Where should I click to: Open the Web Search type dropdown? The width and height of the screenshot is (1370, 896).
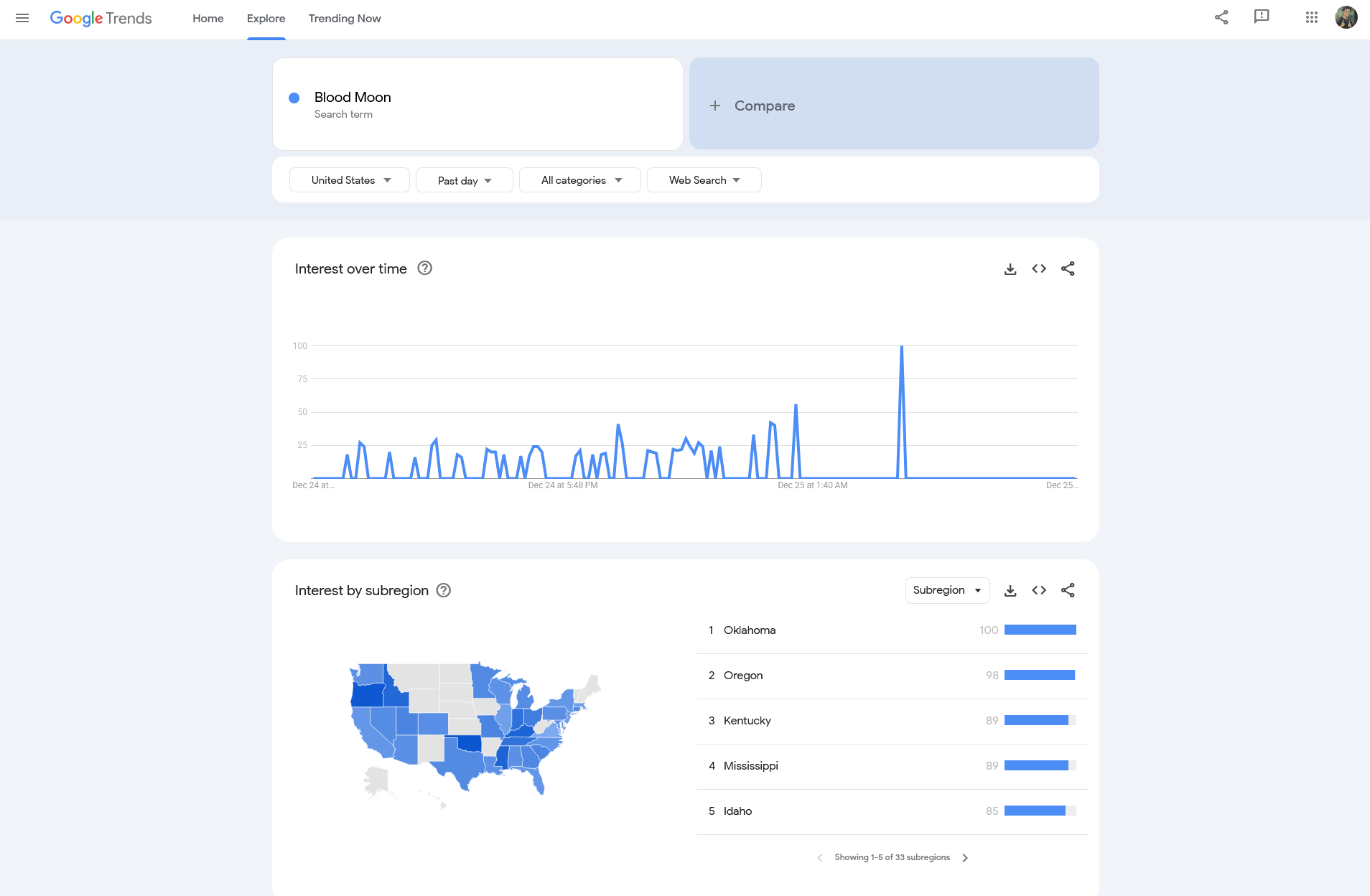[x=704, y=180]
